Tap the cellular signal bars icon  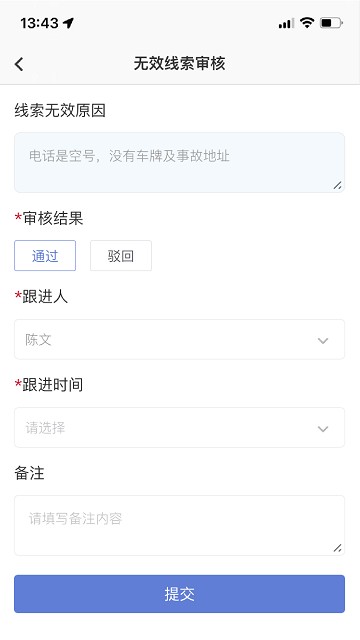pos(286,24)
